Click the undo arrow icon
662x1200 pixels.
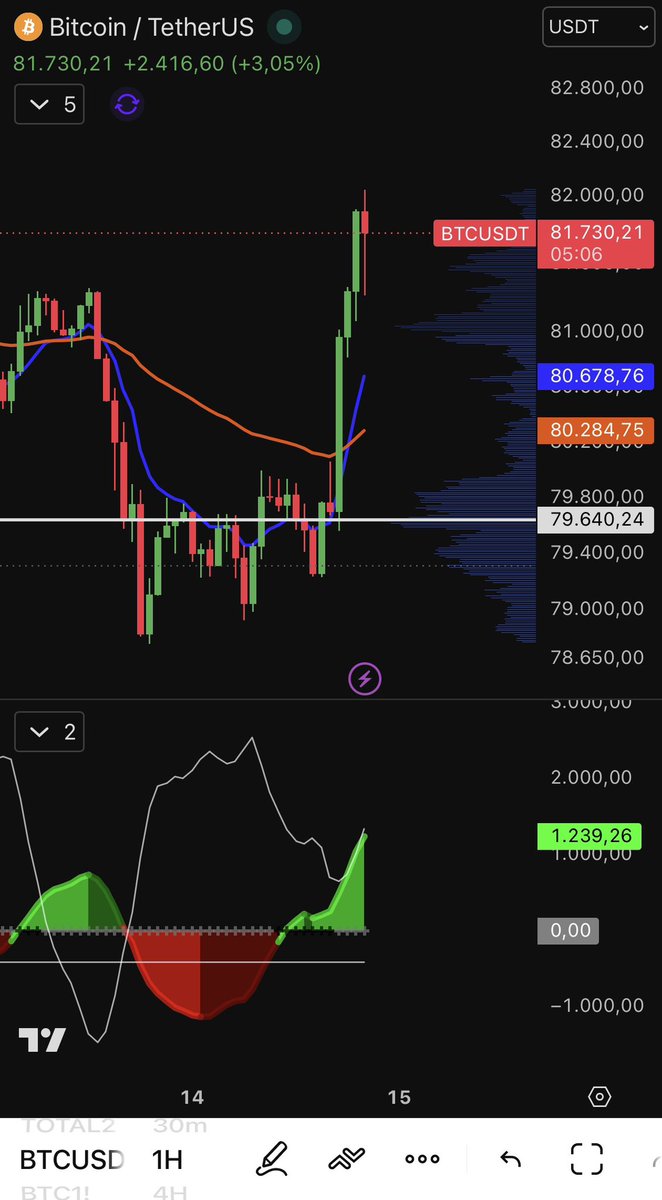[x=510, y=1160]
